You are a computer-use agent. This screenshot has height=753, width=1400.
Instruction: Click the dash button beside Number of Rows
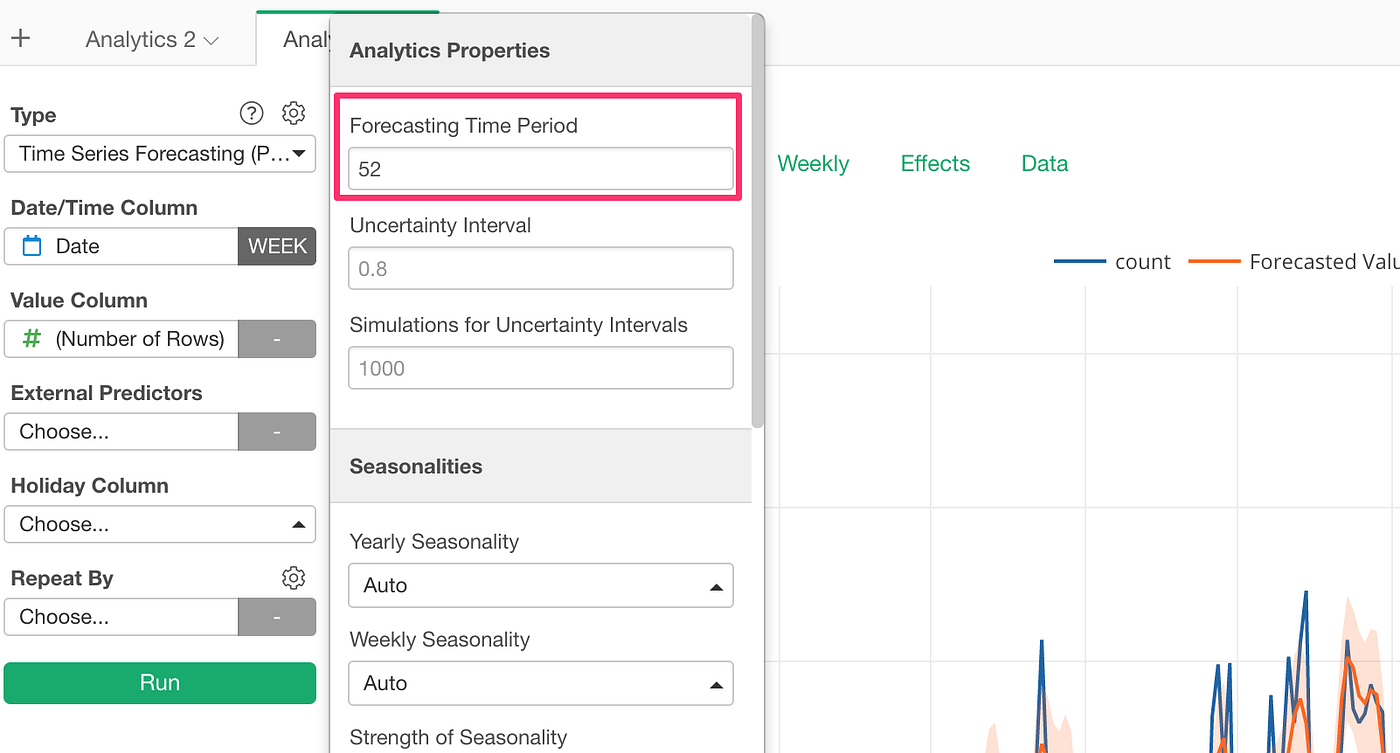277,339
